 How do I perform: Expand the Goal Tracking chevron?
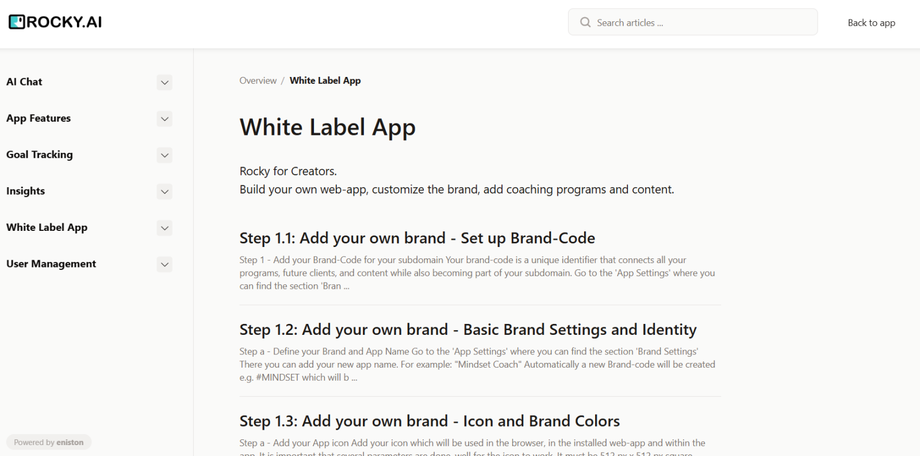click(x=164, y=155)
